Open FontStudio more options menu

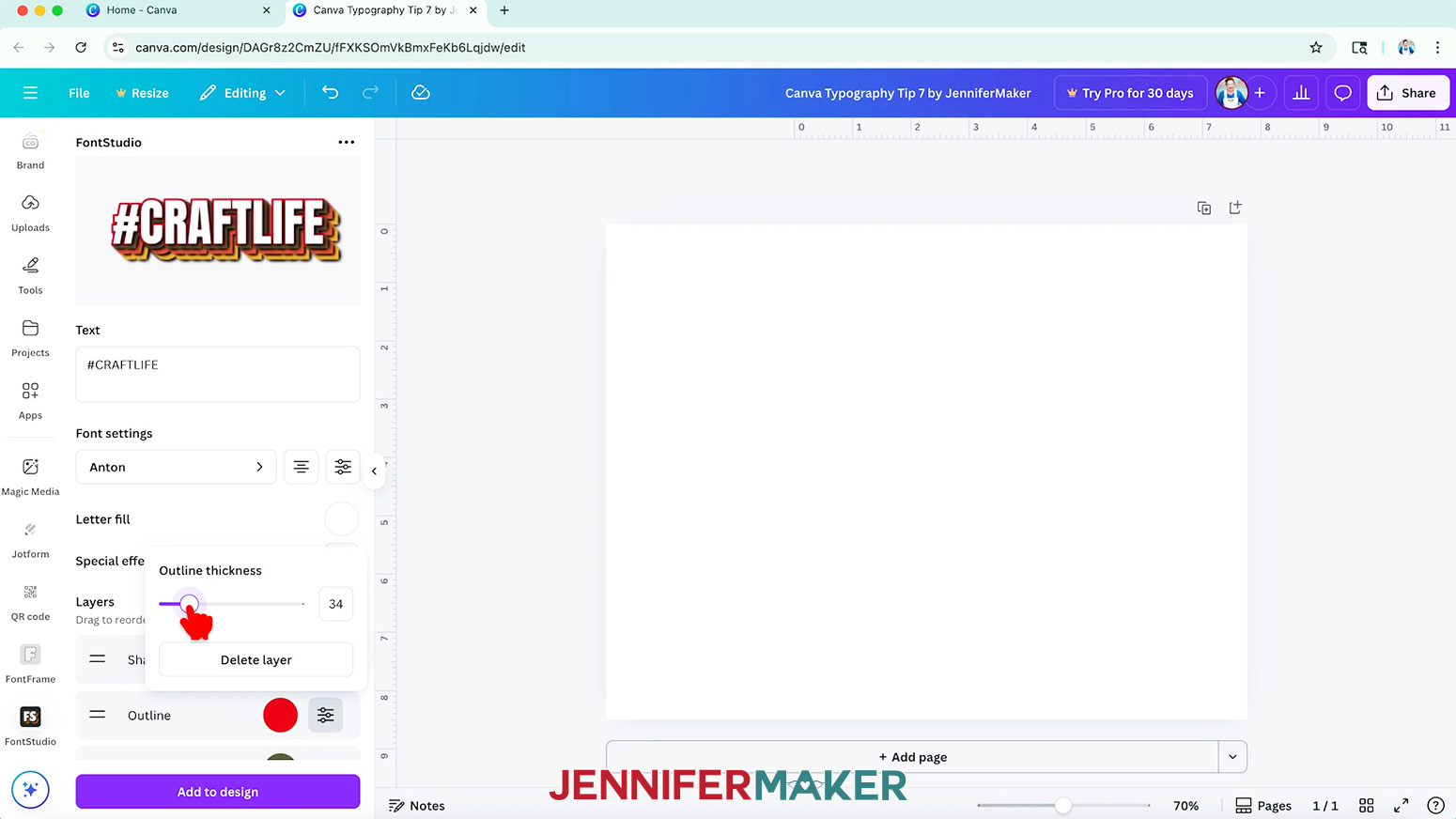point(347,143)
